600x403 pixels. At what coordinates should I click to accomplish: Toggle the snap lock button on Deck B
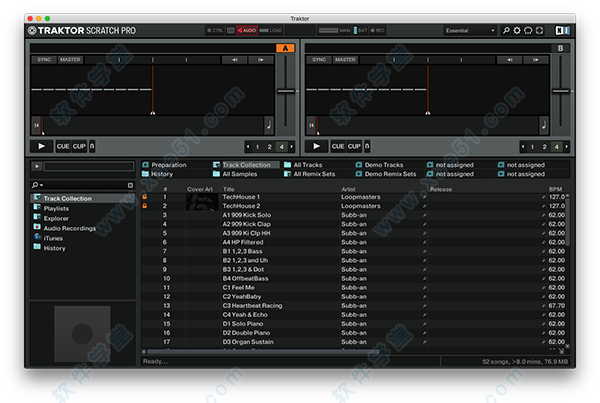[x=367, y=146]
